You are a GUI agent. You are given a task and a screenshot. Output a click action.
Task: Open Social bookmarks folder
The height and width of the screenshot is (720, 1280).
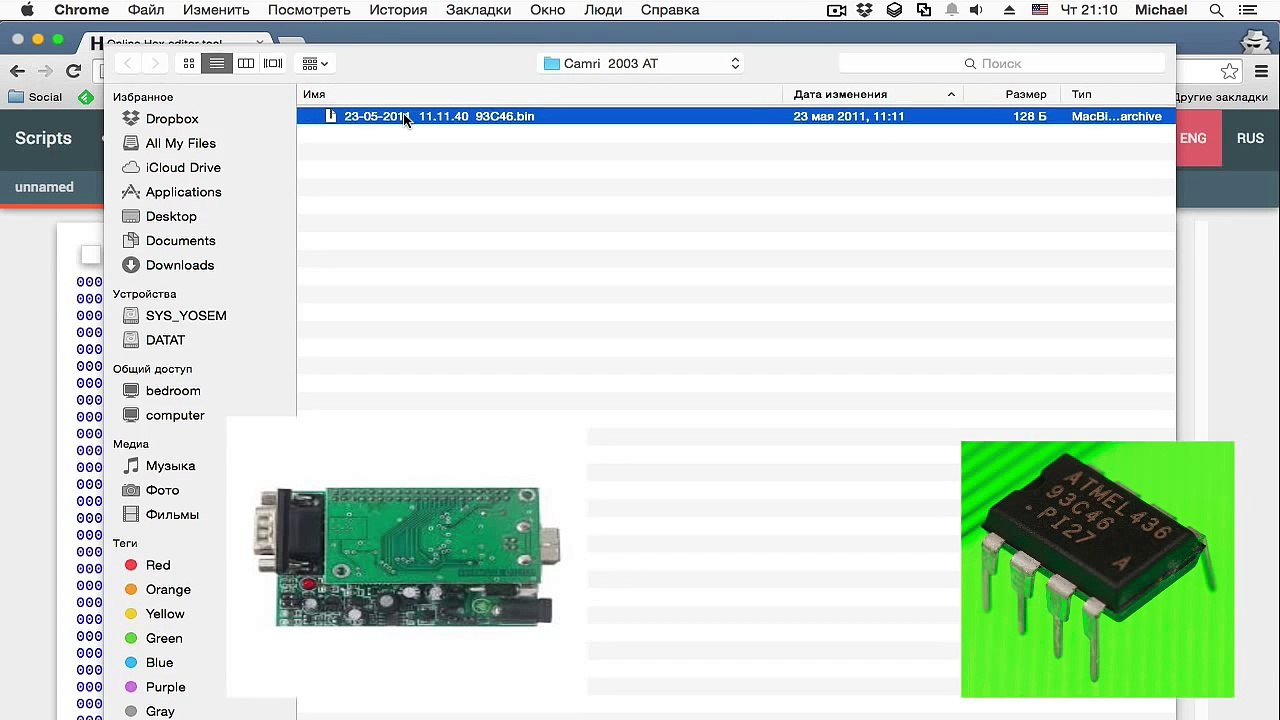(35, 97)
